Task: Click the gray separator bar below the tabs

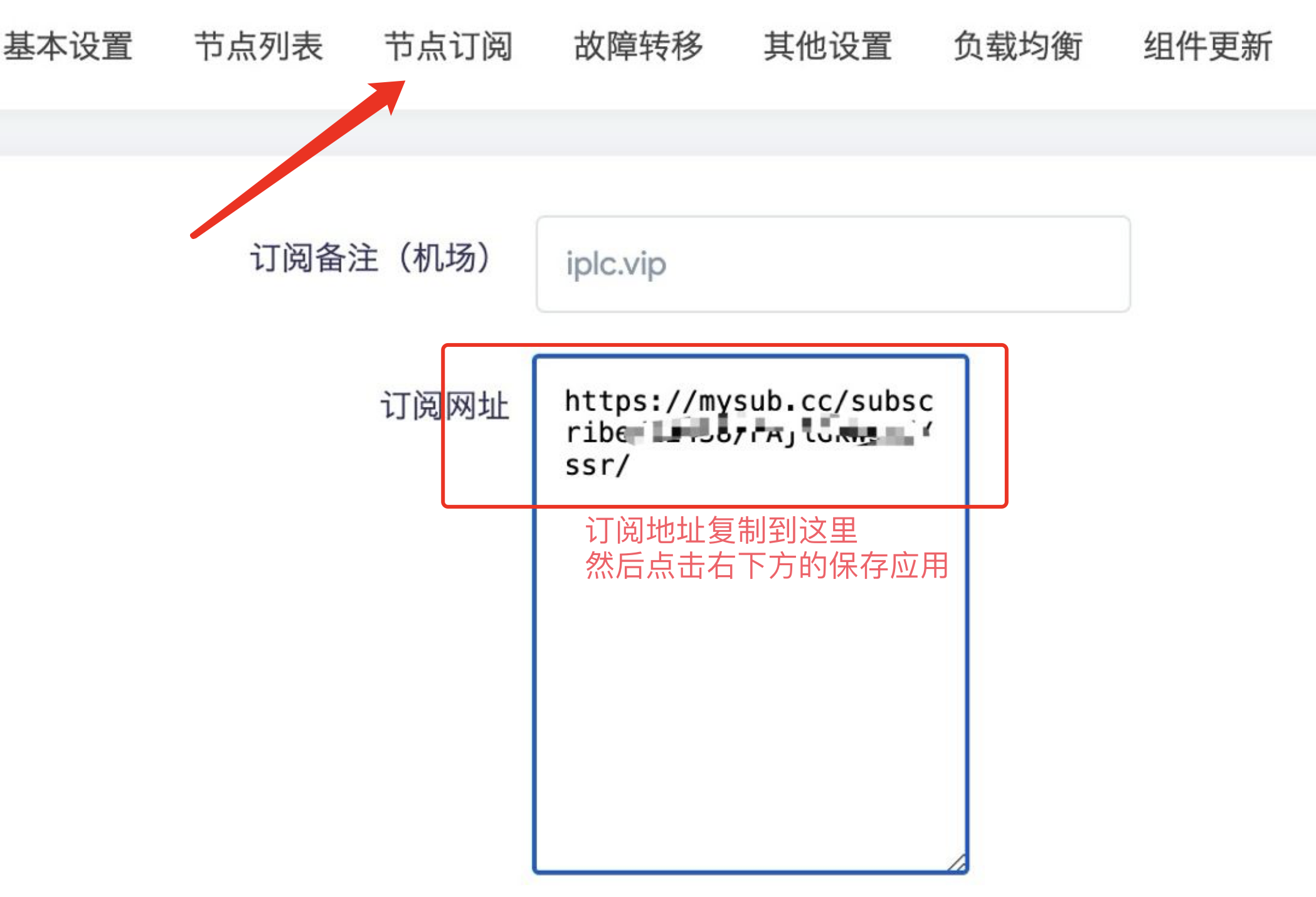Action: (x=658, y=133)
